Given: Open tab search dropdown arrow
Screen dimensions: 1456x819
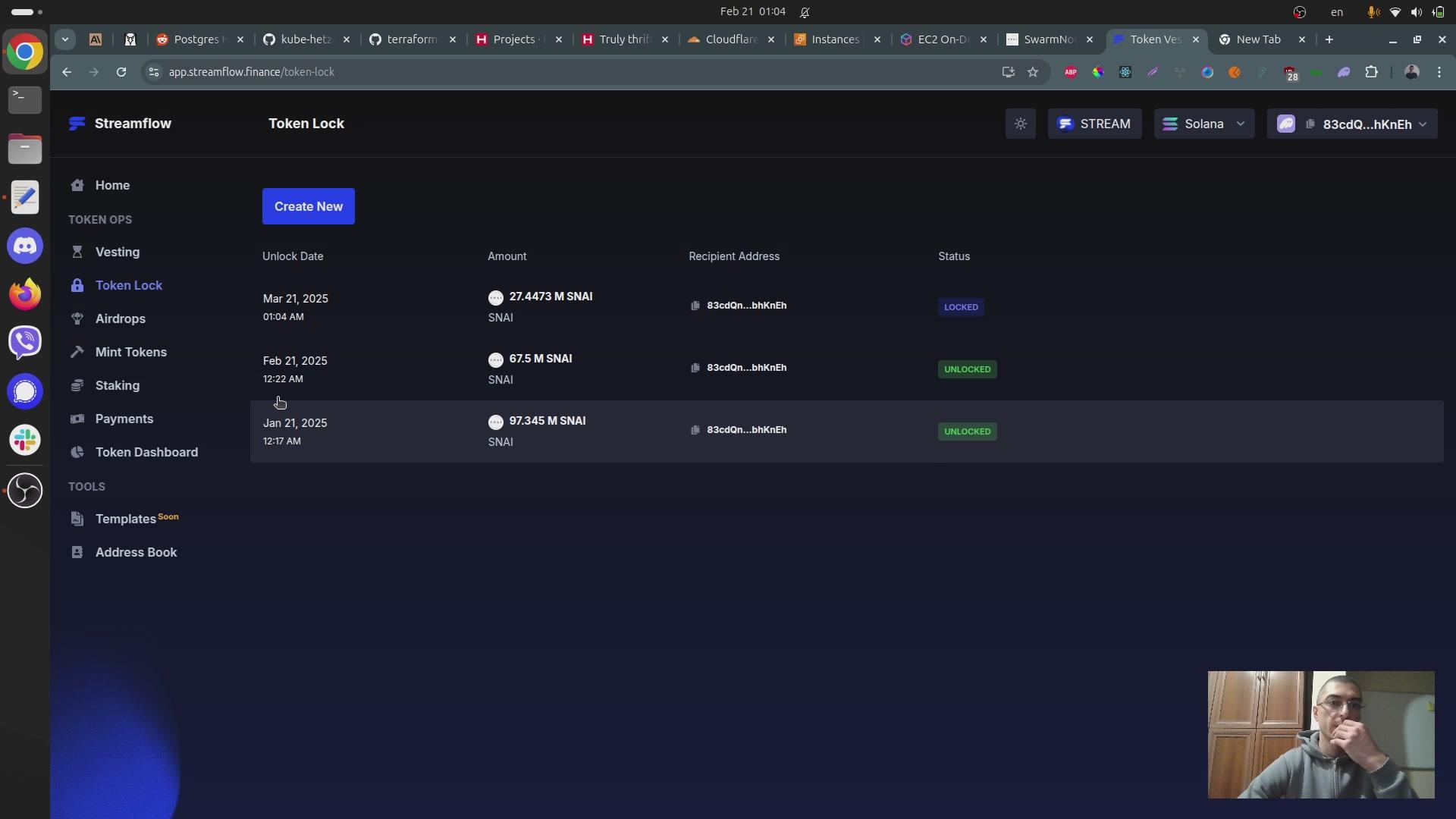Looking at the screenshot, I should pos(65,39).
